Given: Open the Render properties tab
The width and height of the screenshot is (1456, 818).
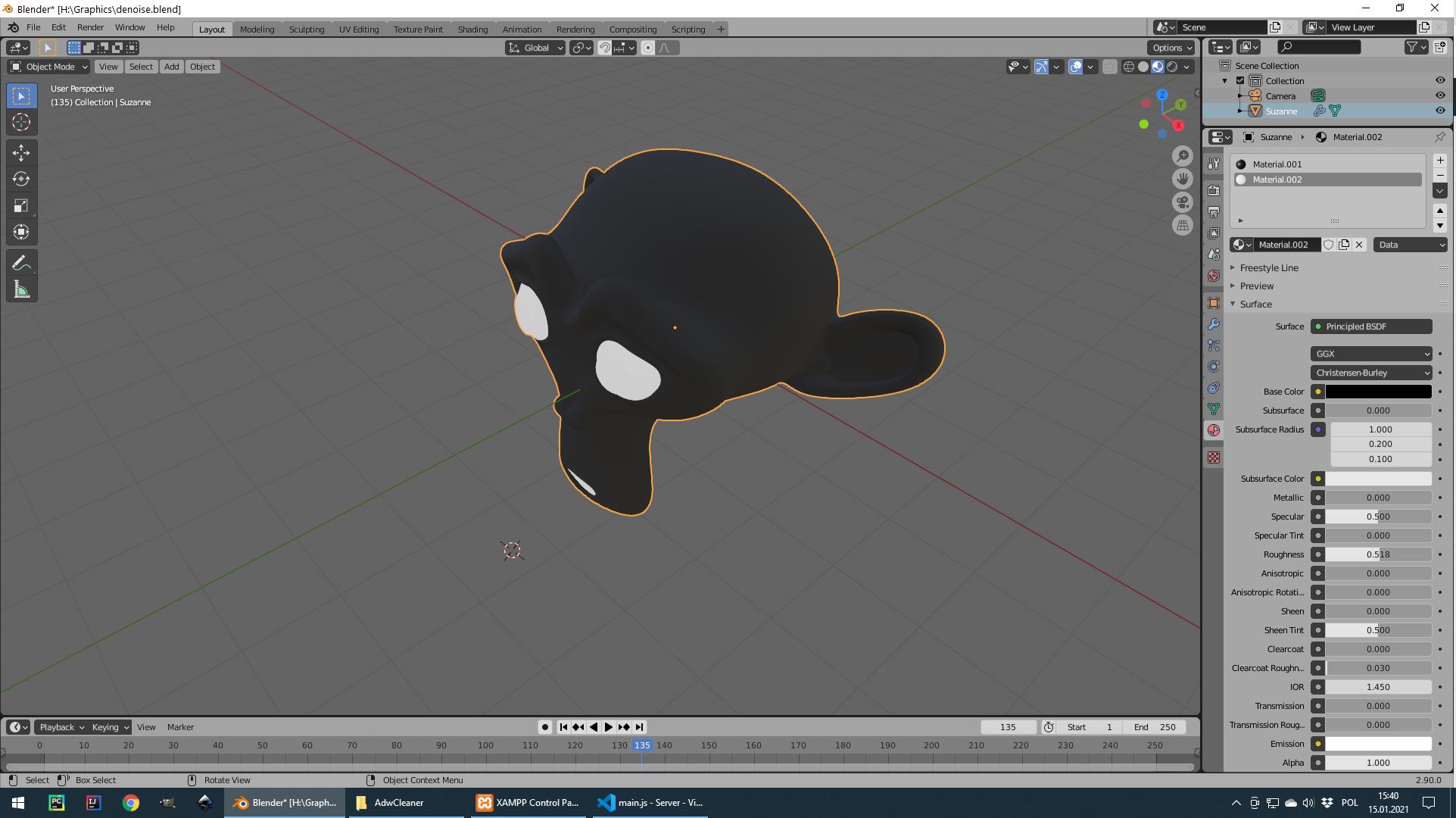Looking at the screenshot, I should pyautogui.click(x=1214, y=190).
